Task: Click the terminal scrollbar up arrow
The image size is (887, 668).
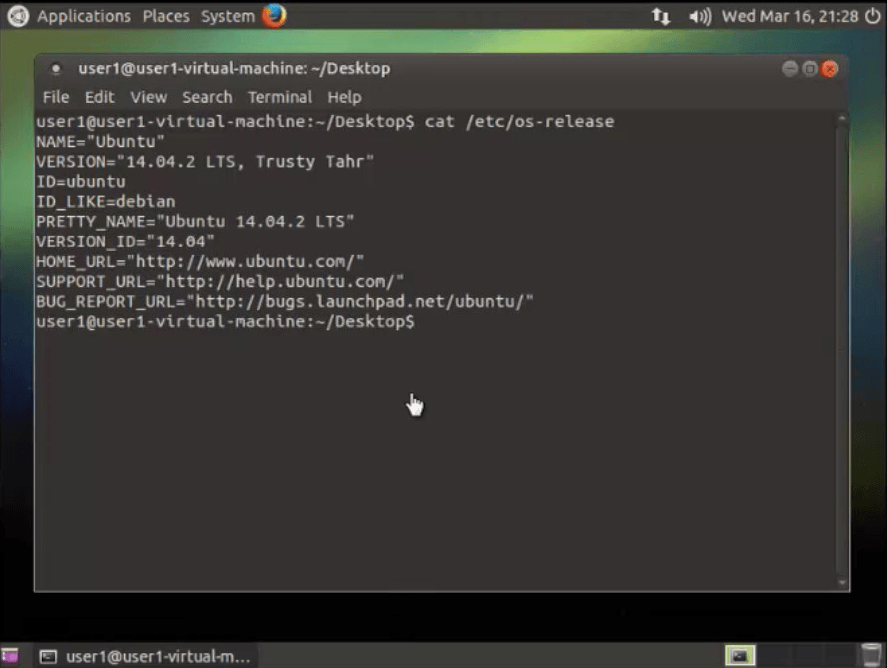Action: coord(842,119)
